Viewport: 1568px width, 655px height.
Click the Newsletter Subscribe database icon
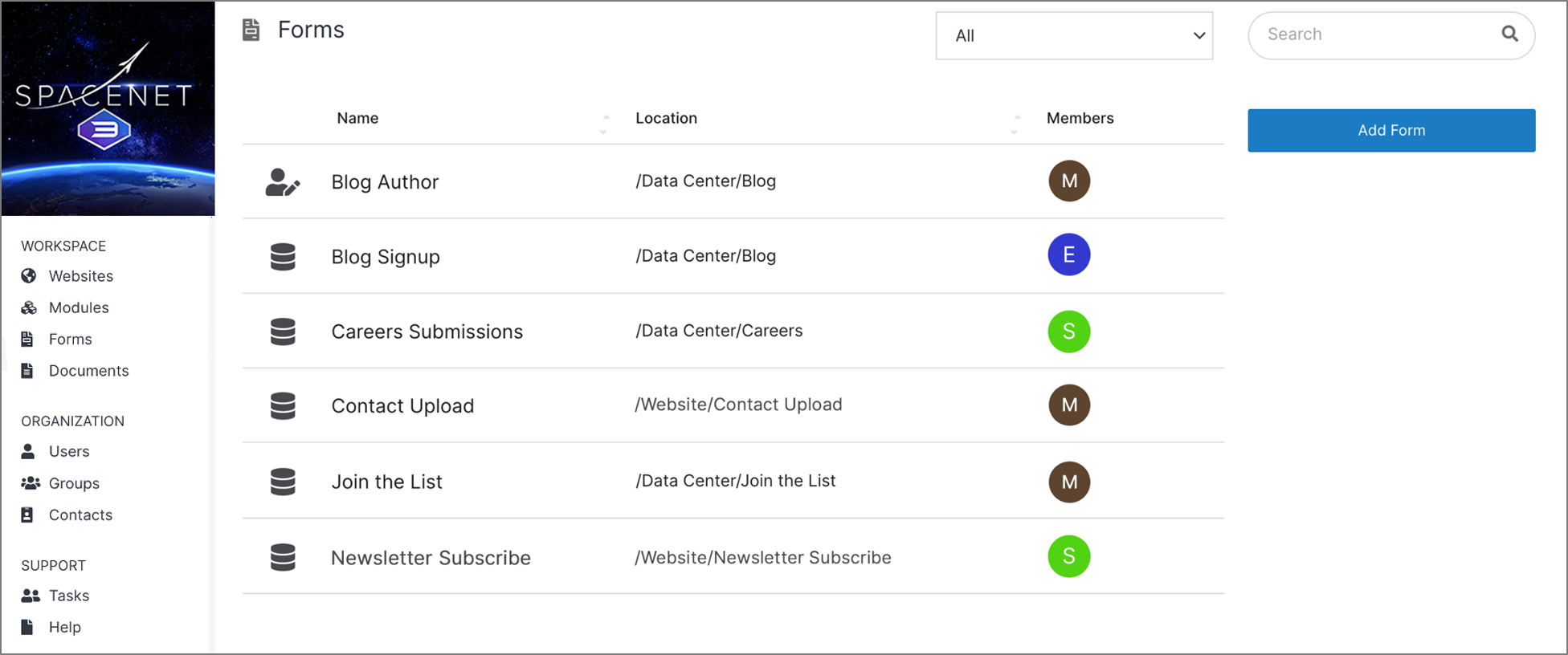(x=283, y=557)
